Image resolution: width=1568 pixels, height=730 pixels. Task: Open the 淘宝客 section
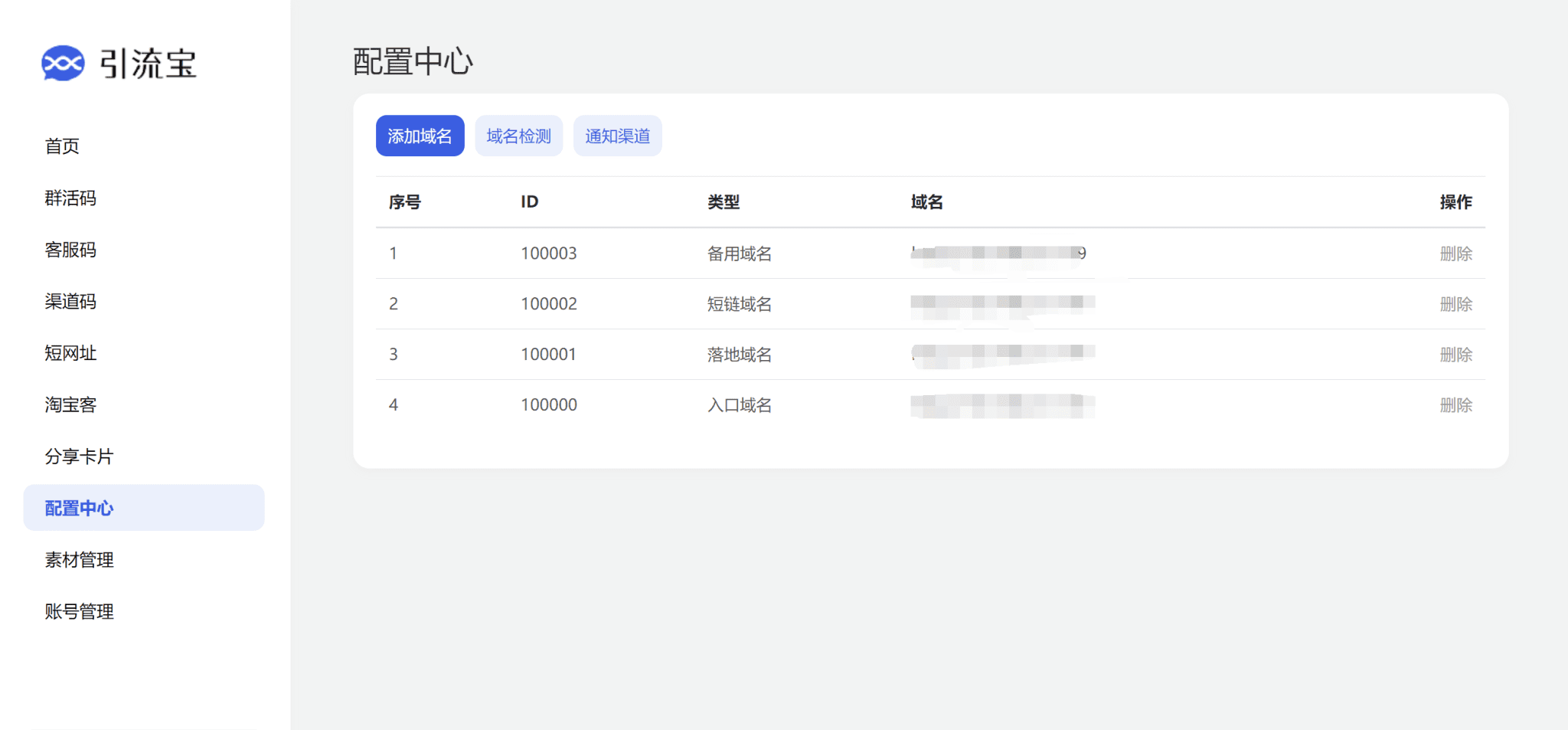click(x=70, y=405)
